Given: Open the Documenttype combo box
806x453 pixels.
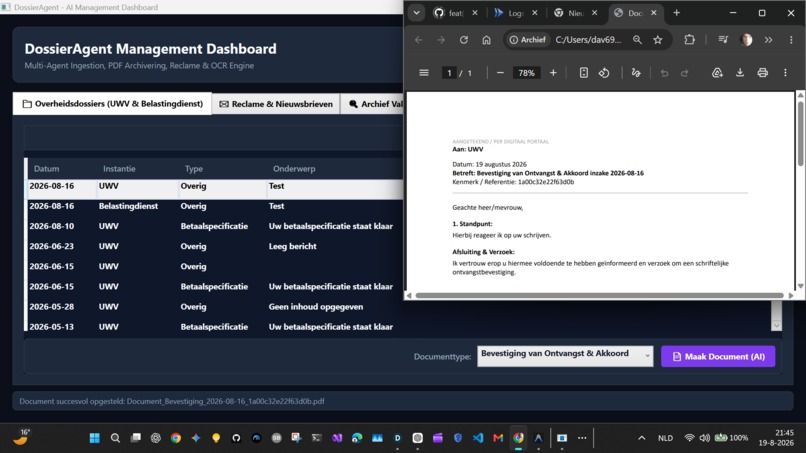Looking at the screenshot, I should 565,356.
